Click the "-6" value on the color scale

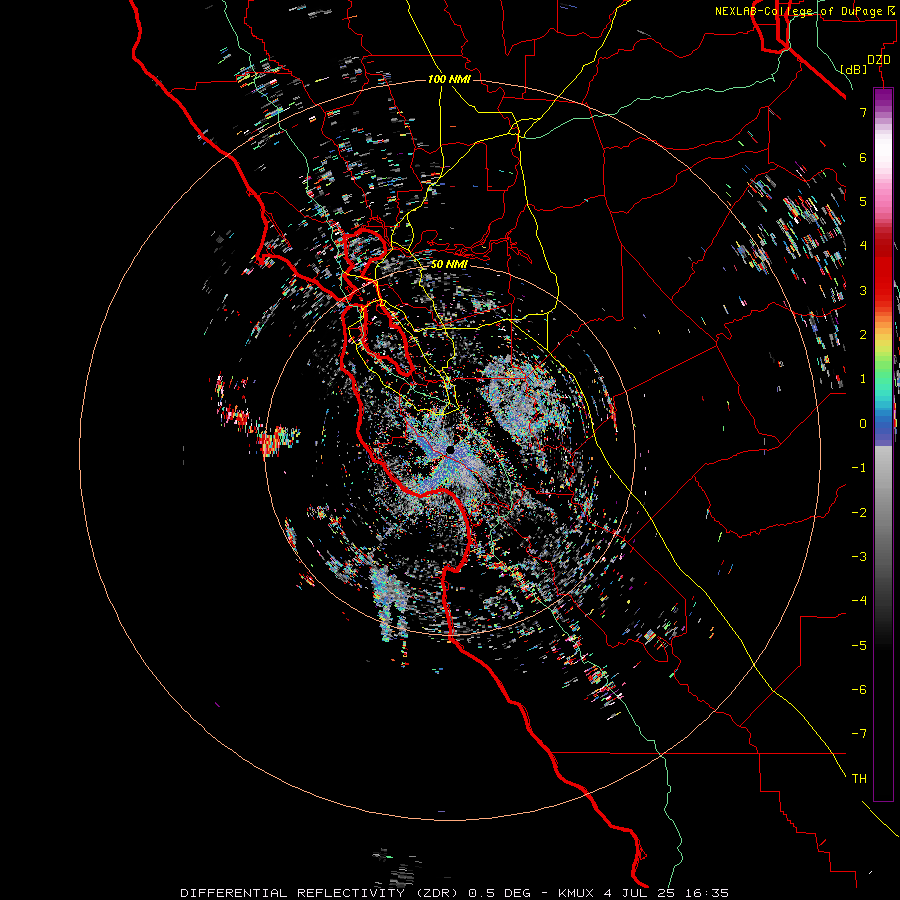(x=859, y=690)
